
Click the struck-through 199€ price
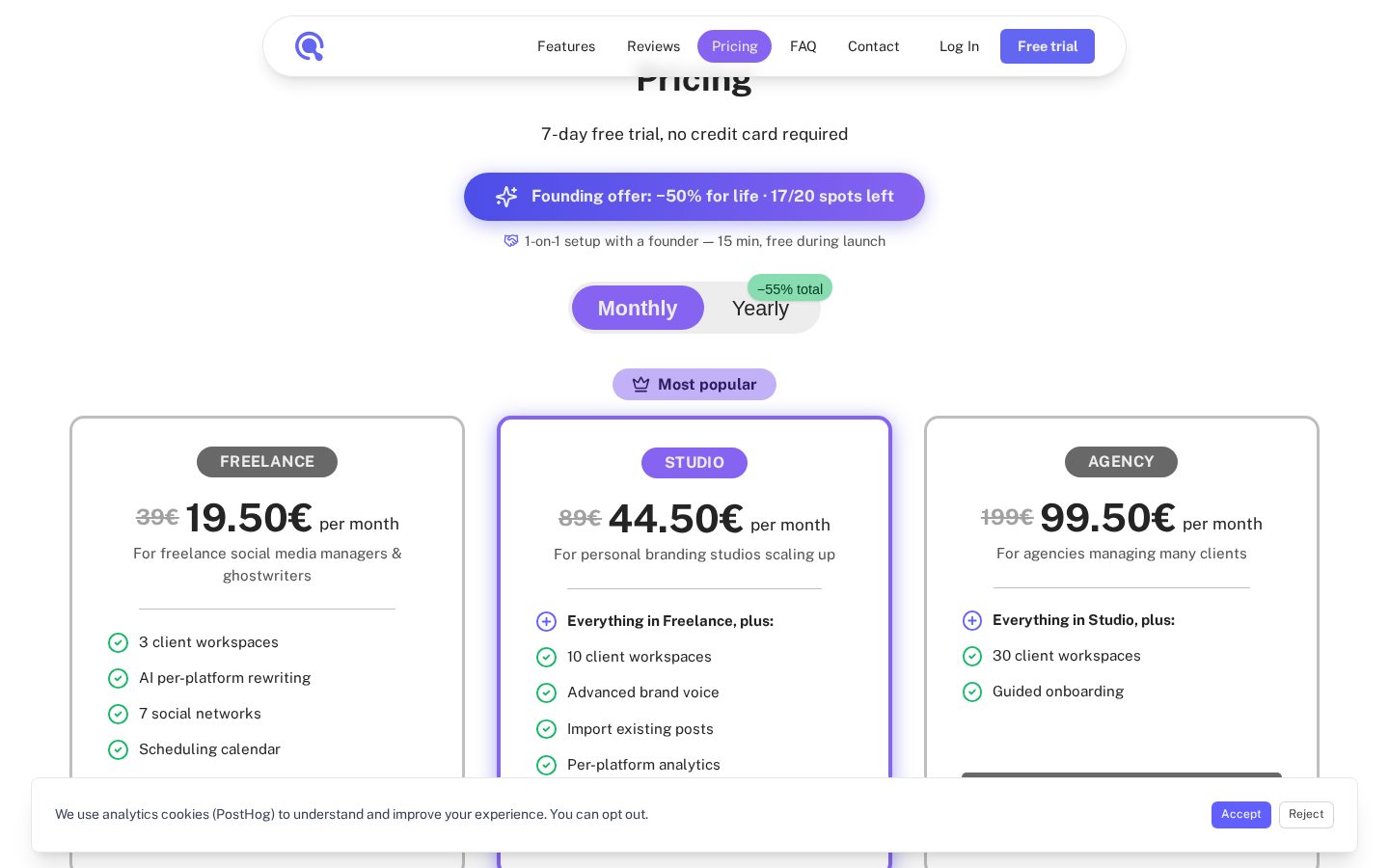point(1007,518)
